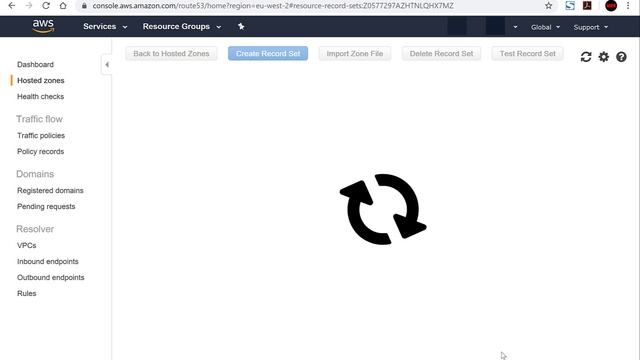Click the AWS logo home icon
Image resolution: width=640 pixels, height=360 pixels.
click(43, 26)
